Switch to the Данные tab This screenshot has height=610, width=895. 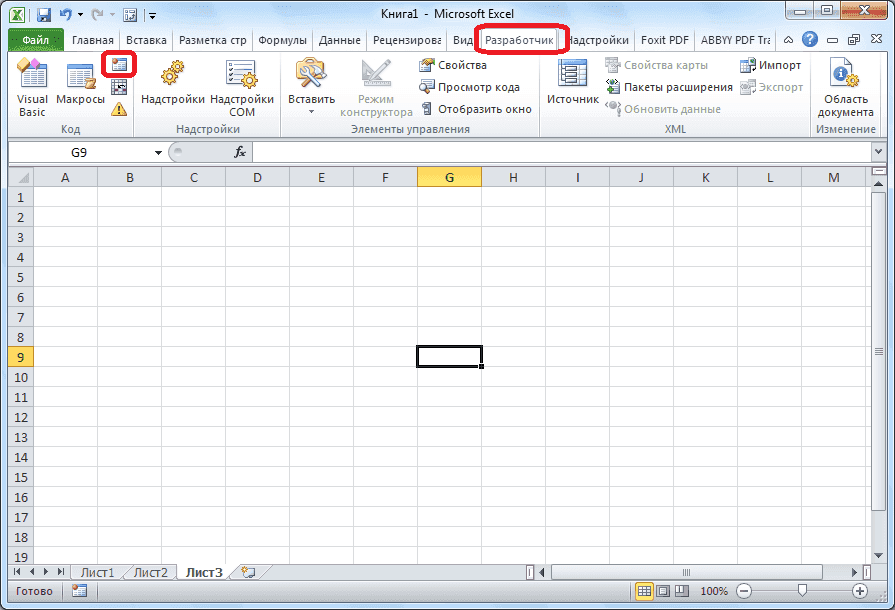[x=340, y=40]
